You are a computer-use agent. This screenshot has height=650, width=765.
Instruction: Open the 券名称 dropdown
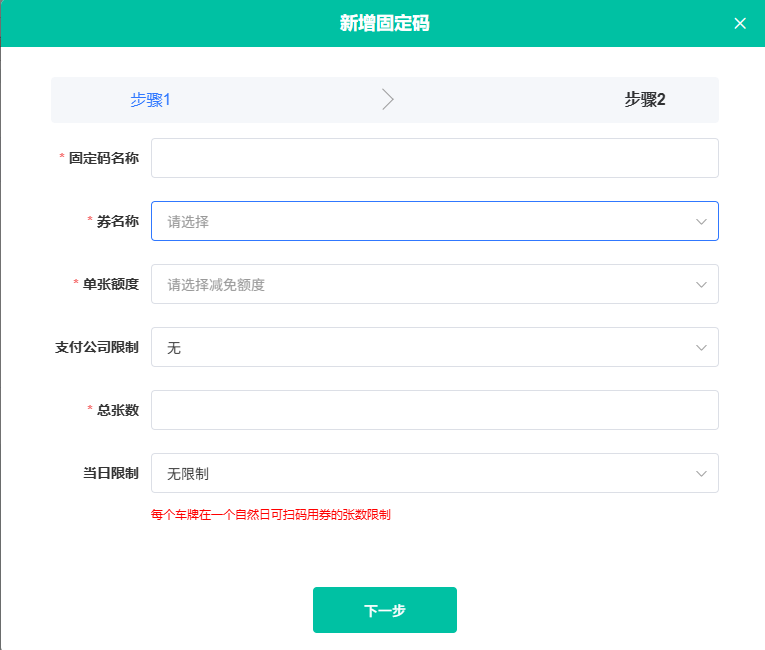point(435,221)
